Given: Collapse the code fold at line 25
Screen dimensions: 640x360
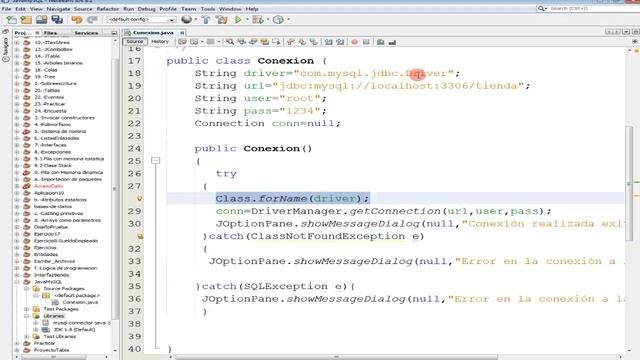Looking at the screenshot, I should coord(156,161).
